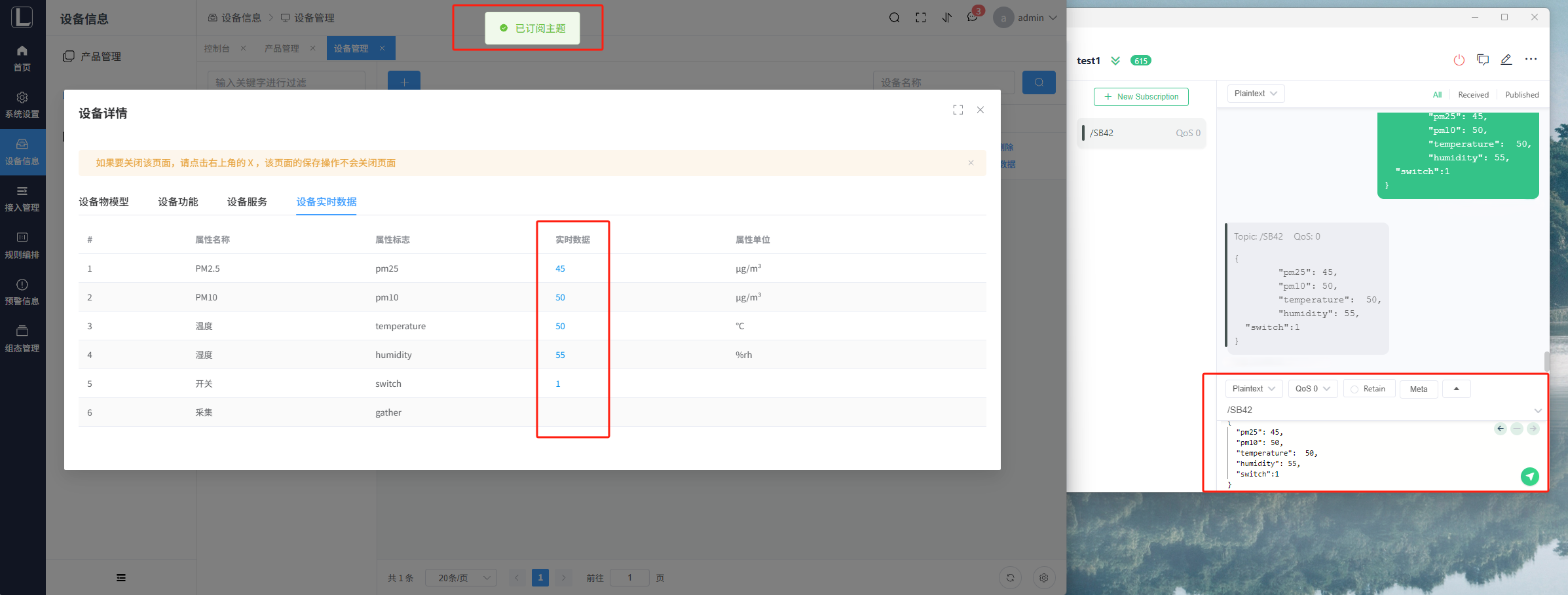This screenshot has width=1568, height=595.
Task: Open the three-dots more options menu
Action: coord(1531,60)
